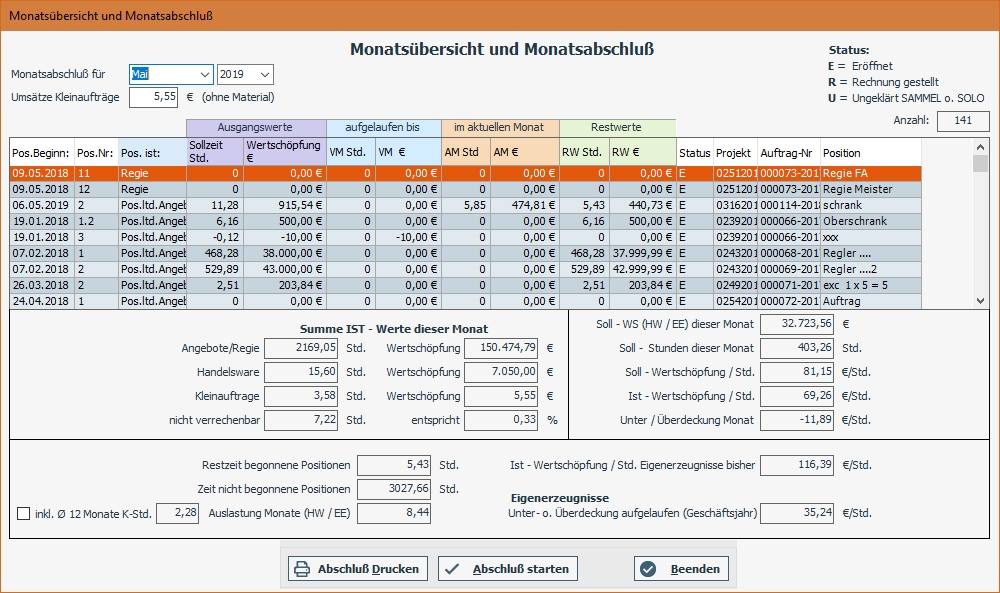Screen dimensions: 1000x593
Task: Click the checkmark icon beside Abschluß starten
Action: click(x=453, y=568)
